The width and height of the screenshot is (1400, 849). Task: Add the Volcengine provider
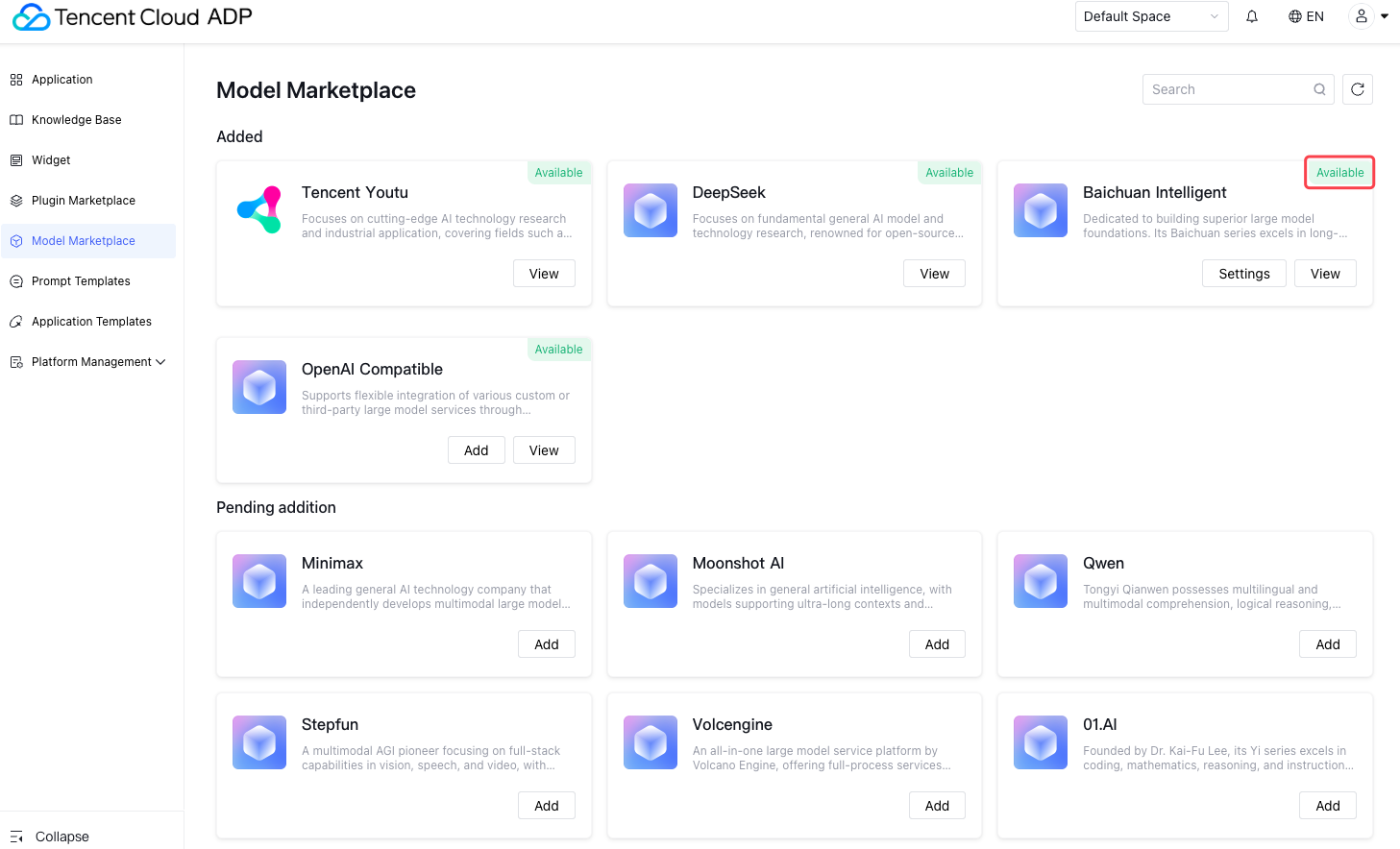click(938, 806)
